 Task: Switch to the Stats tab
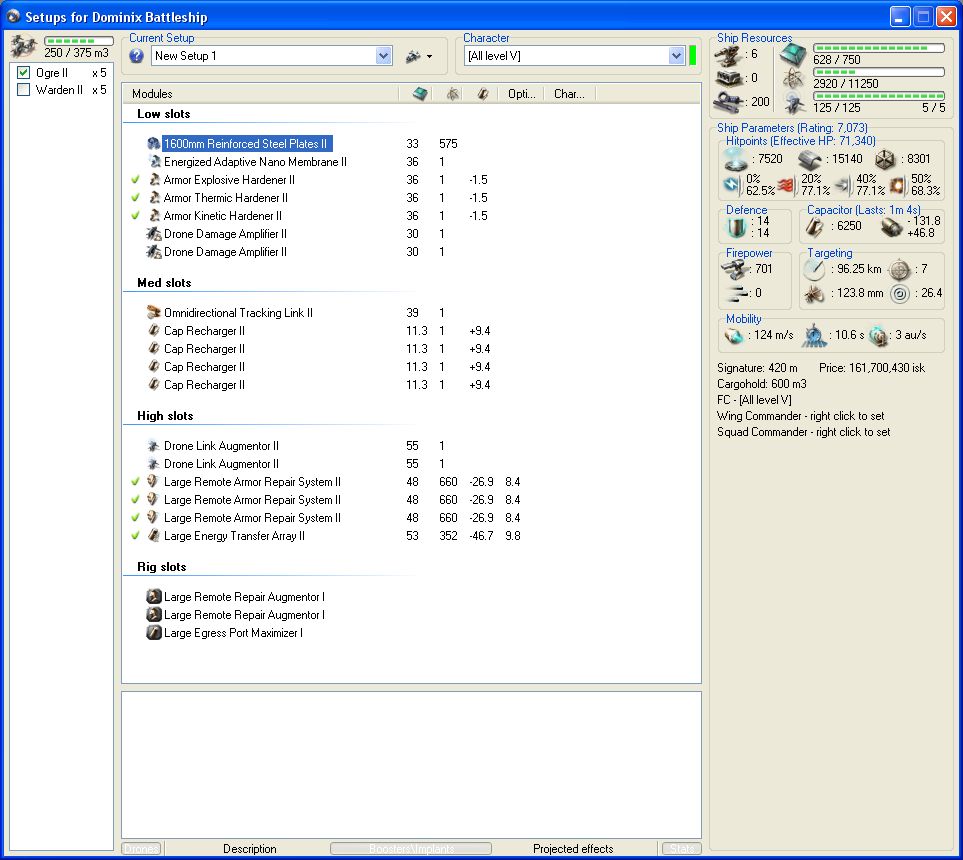tap(682, 848)
